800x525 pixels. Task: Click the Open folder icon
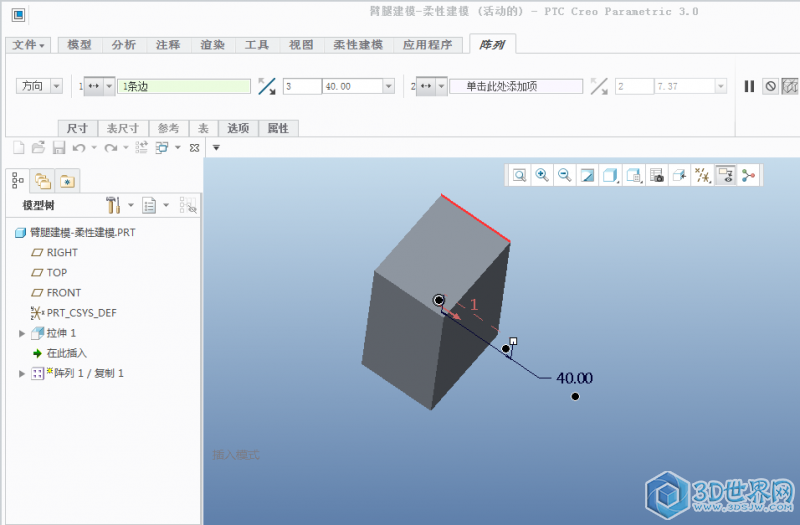[38, 148]
